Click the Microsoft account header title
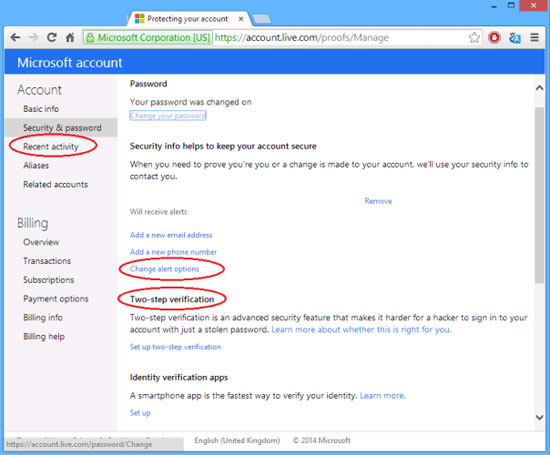Viewport: 550px width, 455px height. pyautogui.click(x=70, y=63)
